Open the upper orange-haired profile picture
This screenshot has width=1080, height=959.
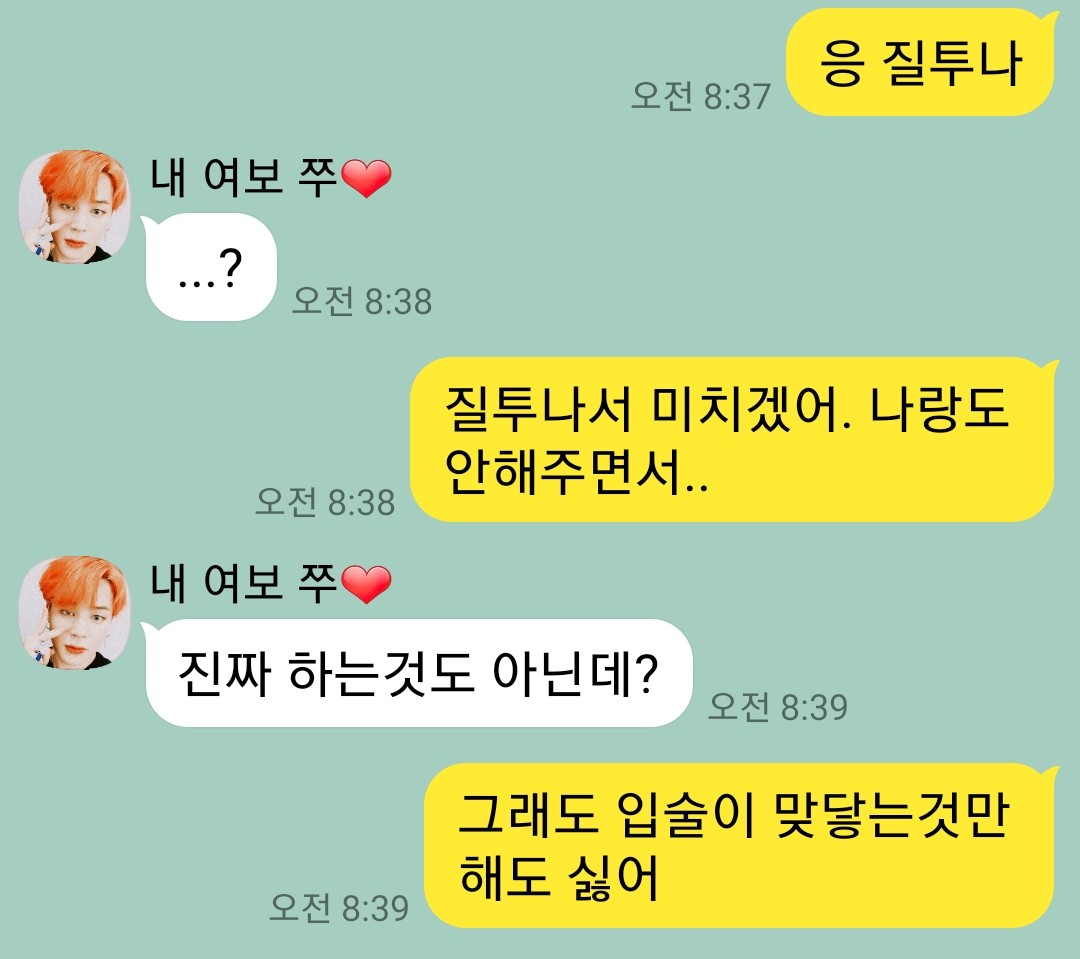click(x=74, y=207)
